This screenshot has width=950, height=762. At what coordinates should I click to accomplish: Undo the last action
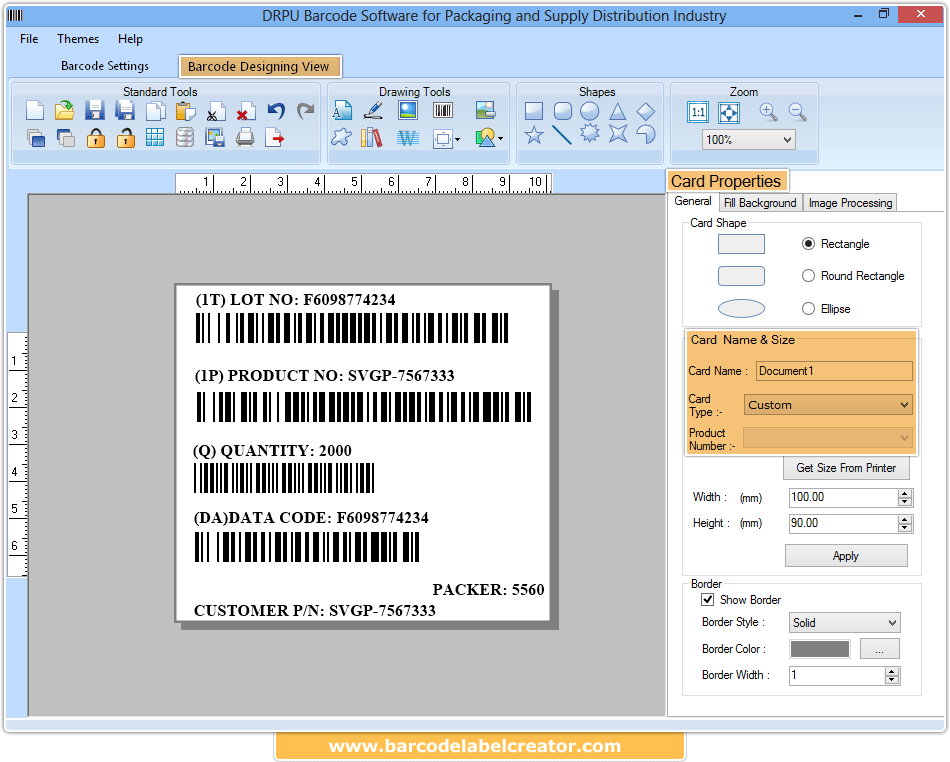pos(276,111)
